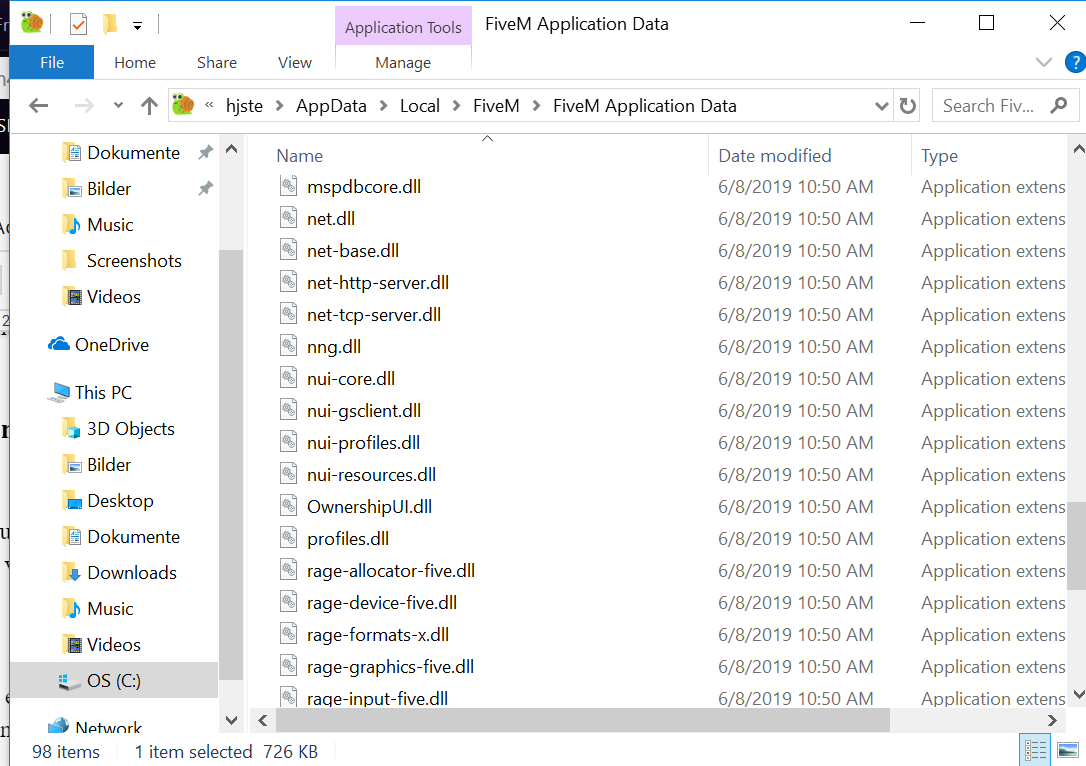The height and width of the screenshot is (766, 1086).
Task: Click the search magnifier icon
Action: coord(1058,105)
